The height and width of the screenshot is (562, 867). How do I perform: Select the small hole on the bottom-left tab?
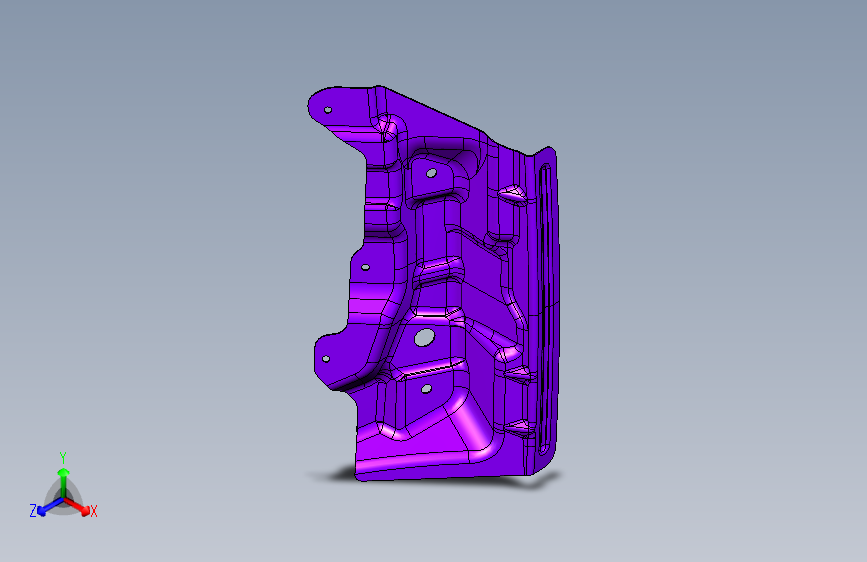326,359
